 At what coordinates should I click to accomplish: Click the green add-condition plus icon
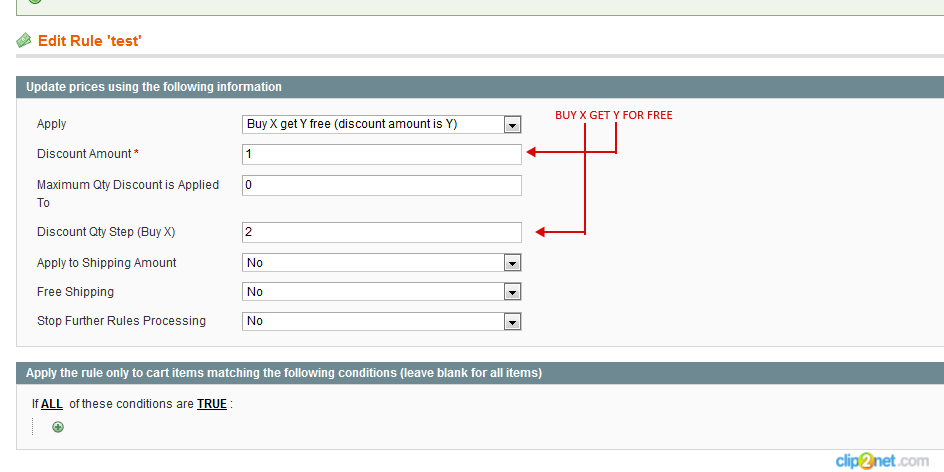coord(58,427)
